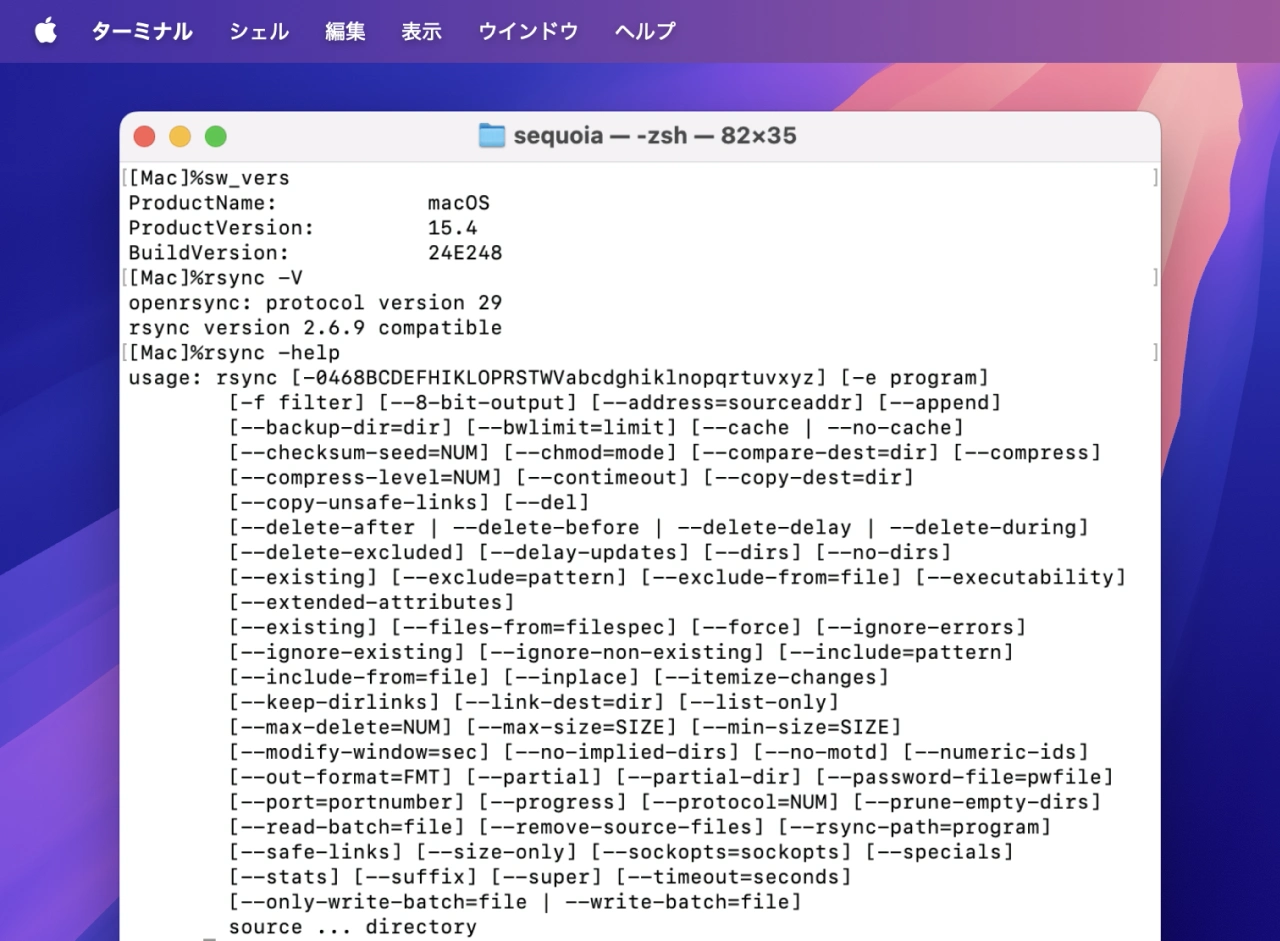Click the ProductVersion 15.4 value

tap(452, 228)
